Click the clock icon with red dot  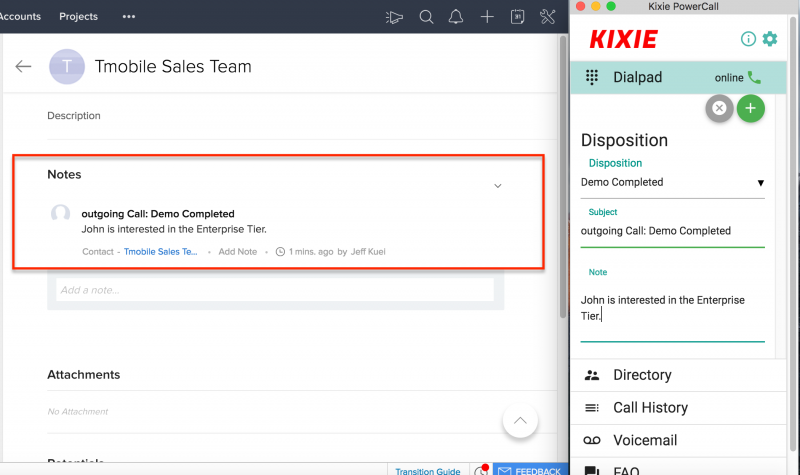[x=481, y=470]
